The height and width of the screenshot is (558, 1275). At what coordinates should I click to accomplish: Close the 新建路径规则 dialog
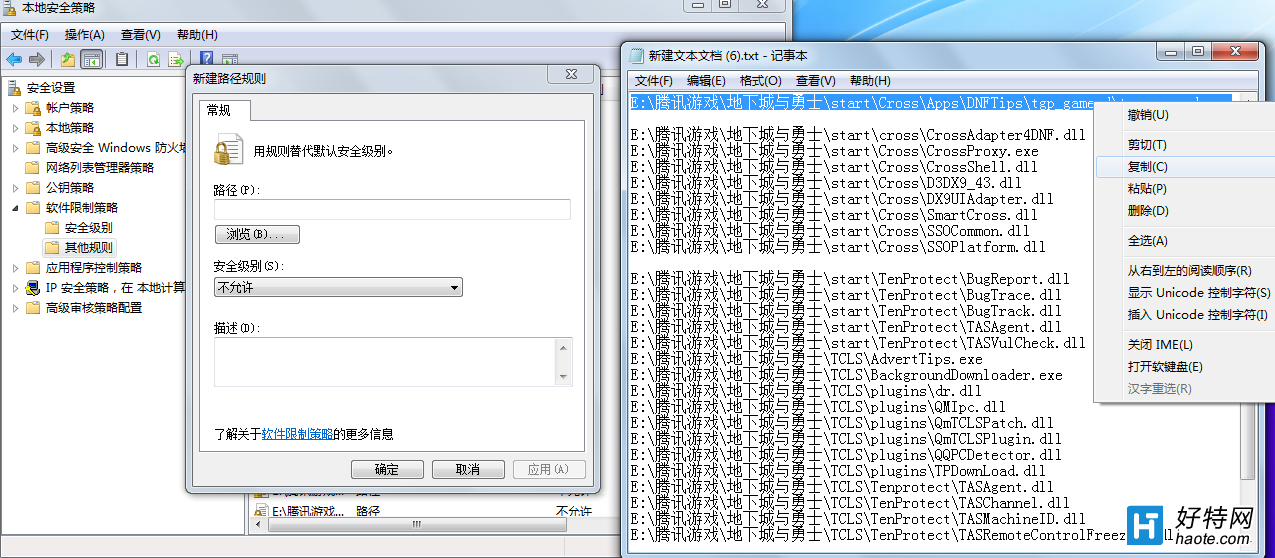571,76
